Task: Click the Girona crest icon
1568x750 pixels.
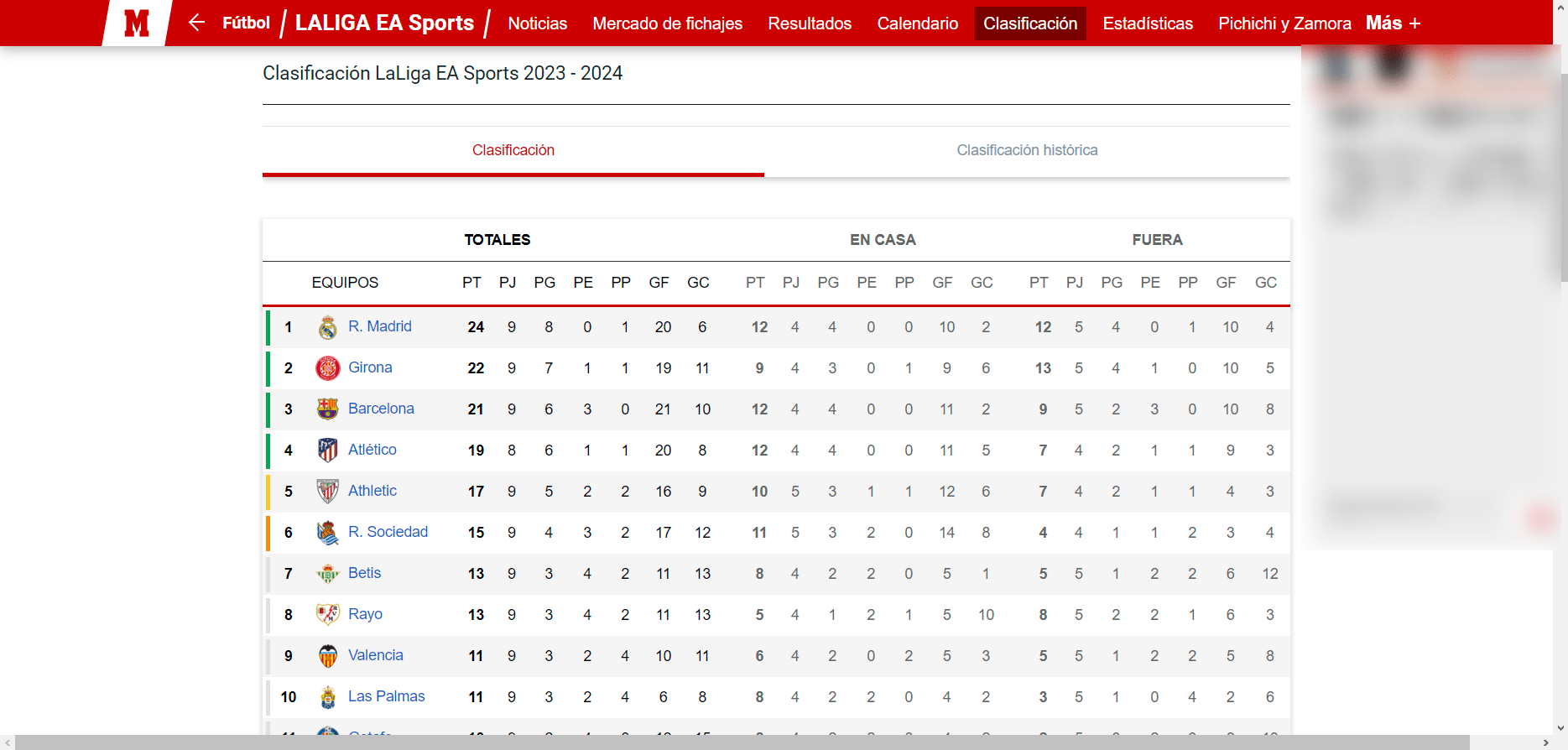Action: (328, 368)
